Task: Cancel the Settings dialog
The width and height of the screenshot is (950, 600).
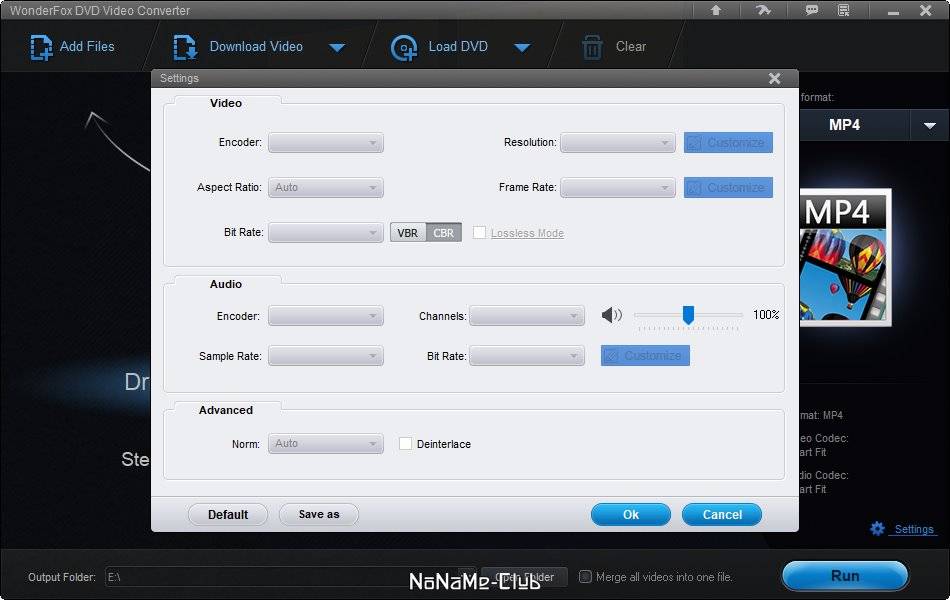Action: coord(722,515)
